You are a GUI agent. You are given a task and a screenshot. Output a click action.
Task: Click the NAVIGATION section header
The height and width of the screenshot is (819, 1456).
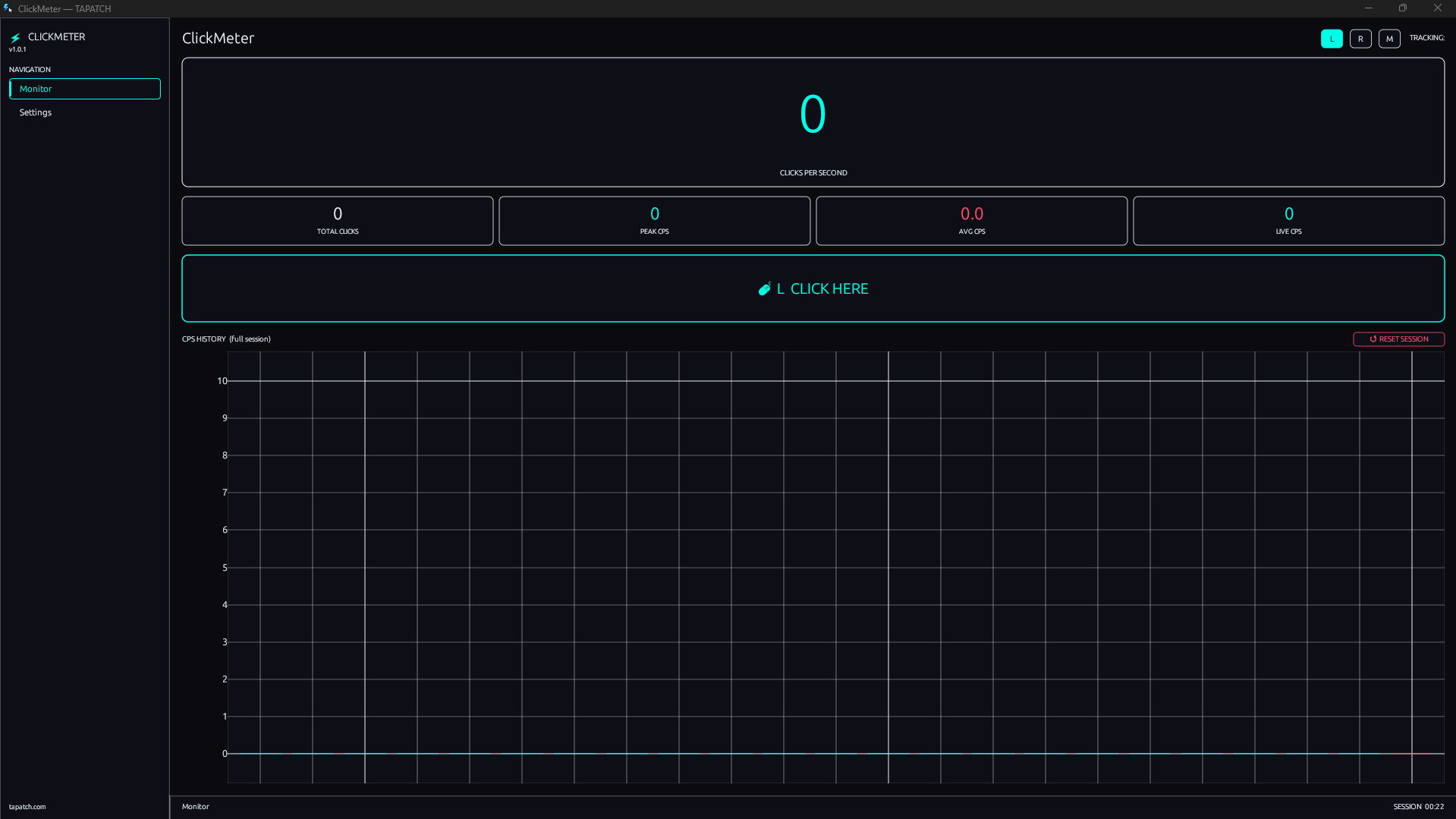click(x=30, y=70)
